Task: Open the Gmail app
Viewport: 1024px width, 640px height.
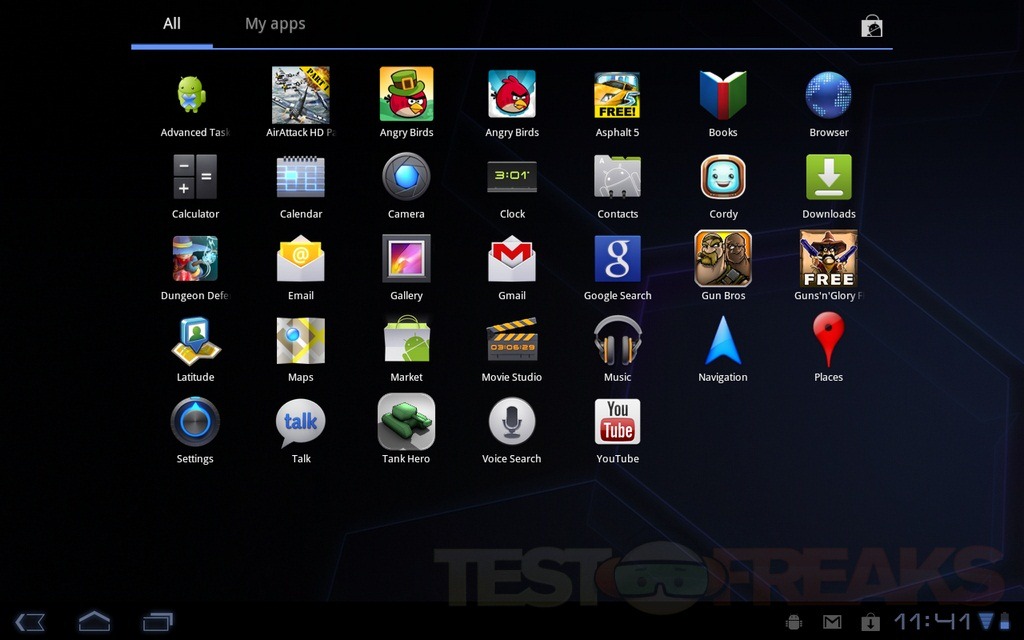Action: point(512,260)
